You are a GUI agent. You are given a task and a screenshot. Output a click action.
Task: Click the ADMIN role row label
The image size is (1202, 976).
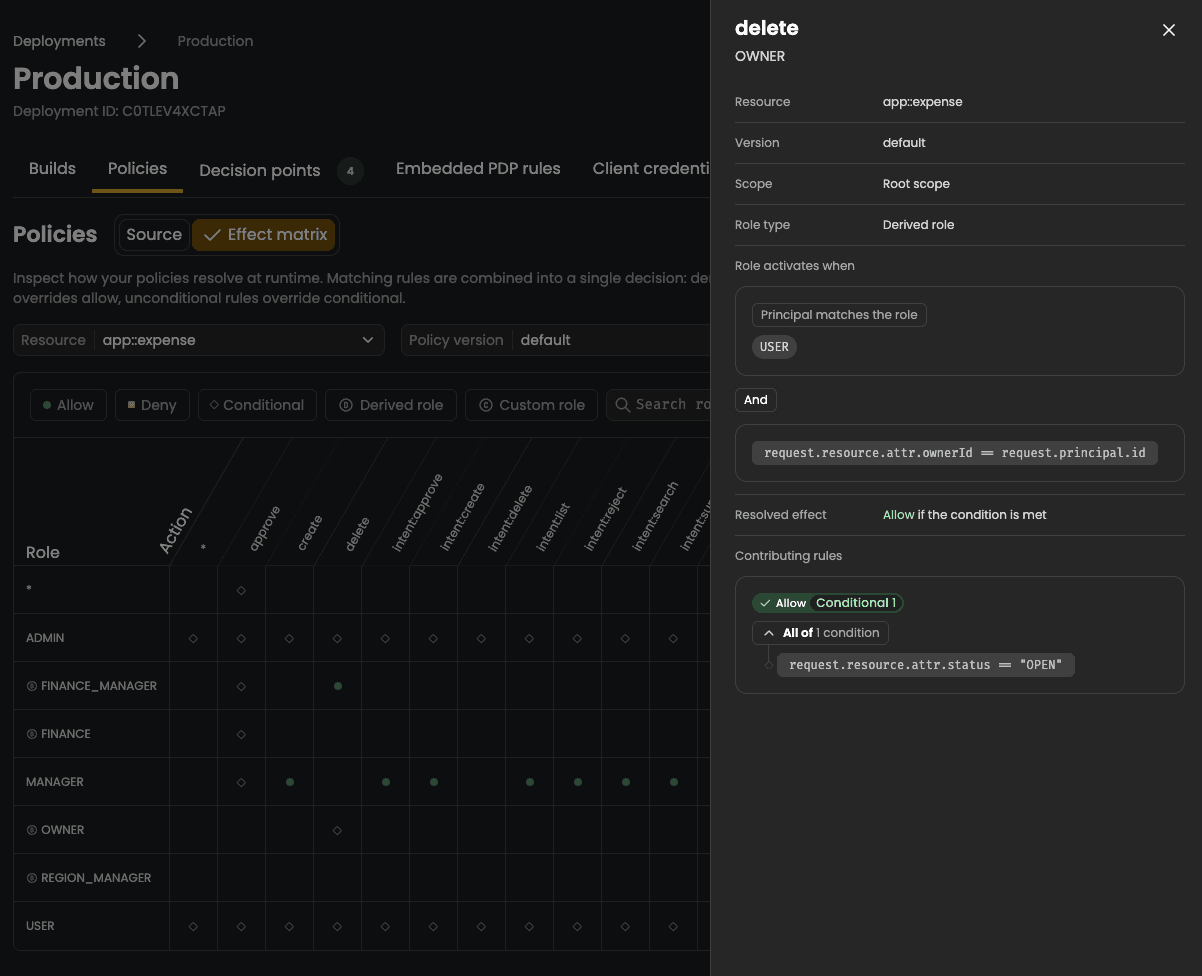[45, 638]
